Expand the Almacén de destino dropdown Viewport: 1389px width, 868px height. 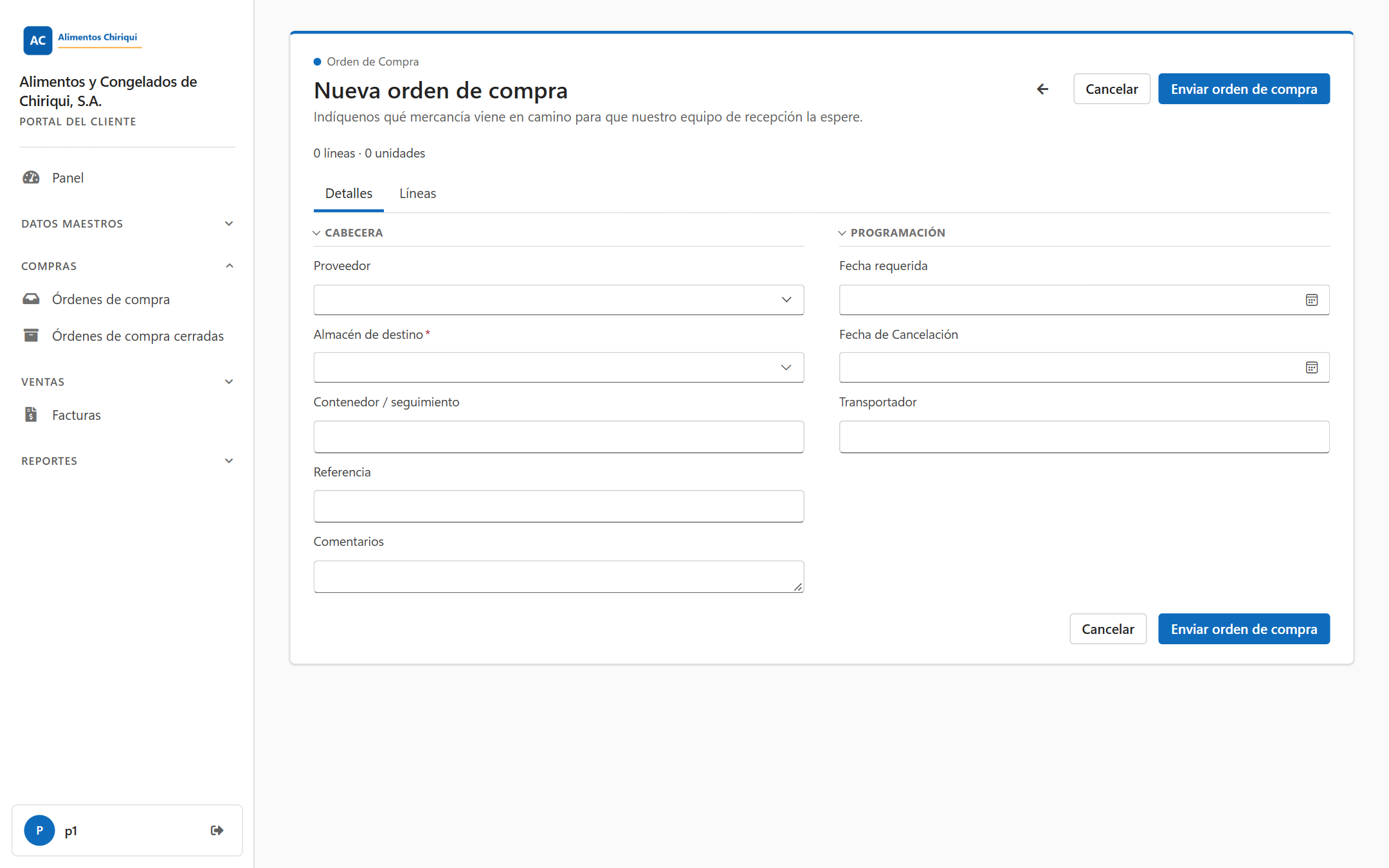[x=559, y=368]
